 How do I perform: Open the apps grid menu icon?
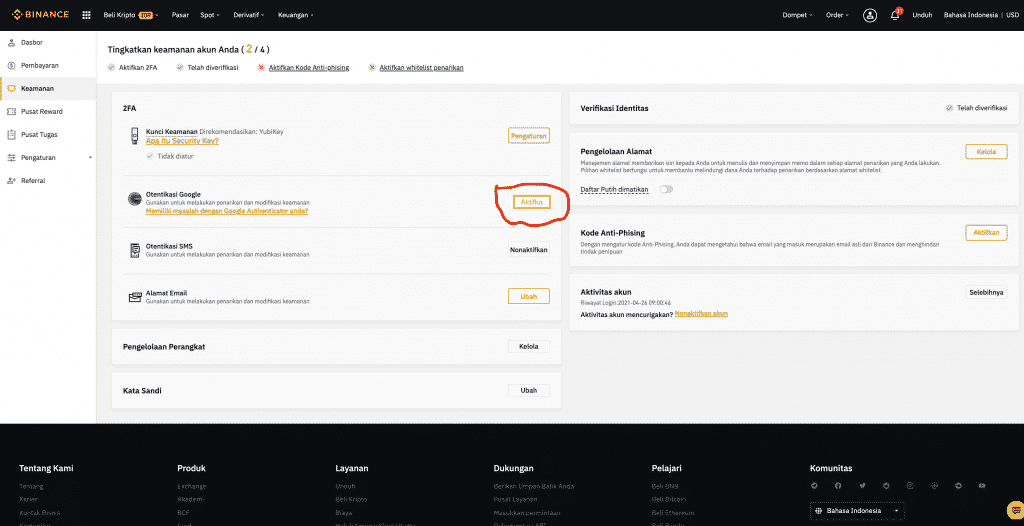86,15
